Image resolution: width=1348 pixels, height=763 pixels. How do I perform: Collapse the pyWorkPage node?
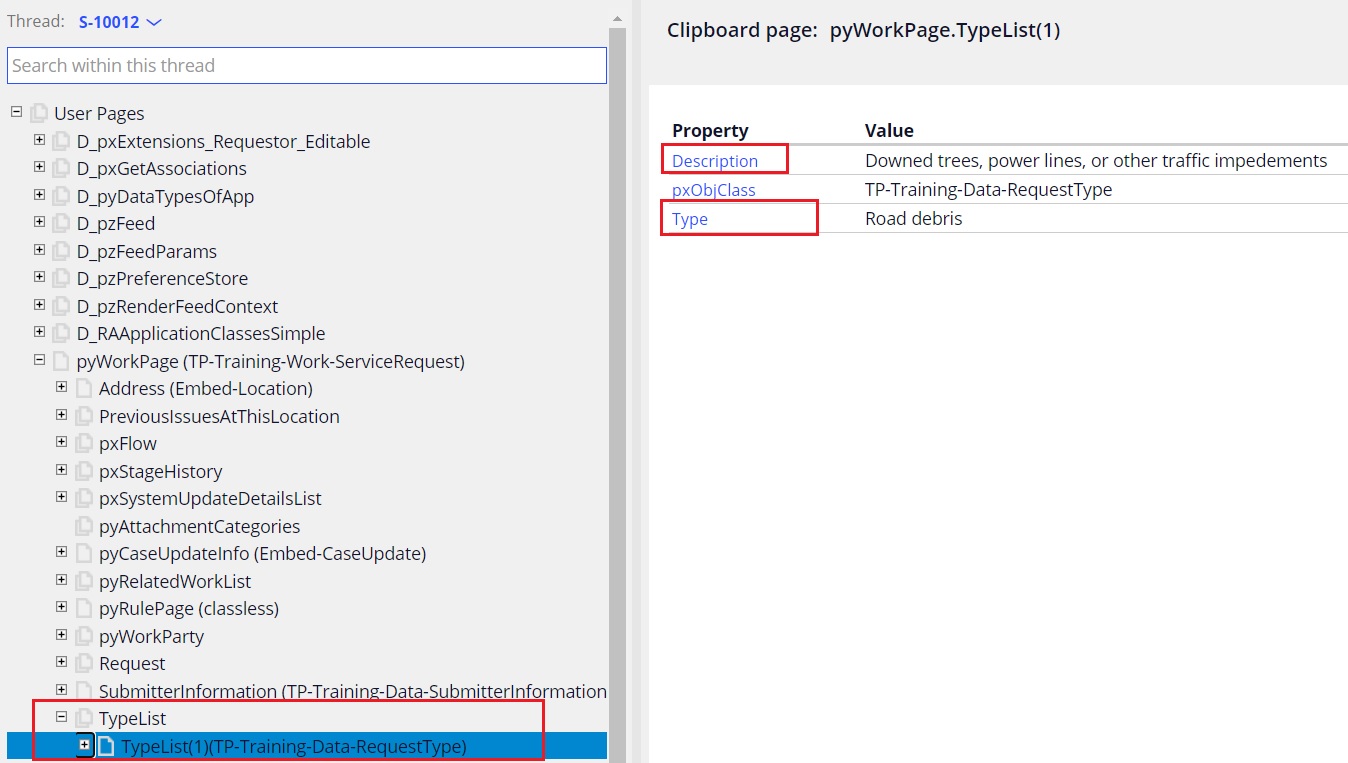coord(39,360)
